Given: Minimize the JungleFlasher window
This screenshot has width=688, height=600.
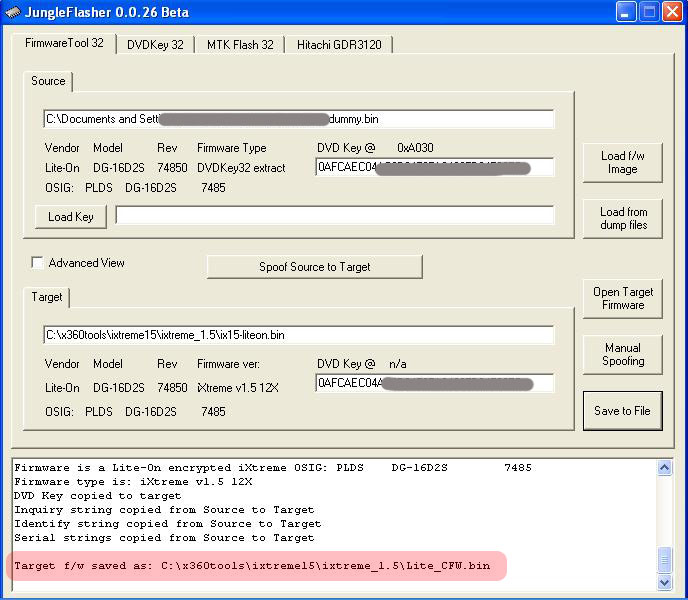Looking at the screenshot, I should point(626,12).
